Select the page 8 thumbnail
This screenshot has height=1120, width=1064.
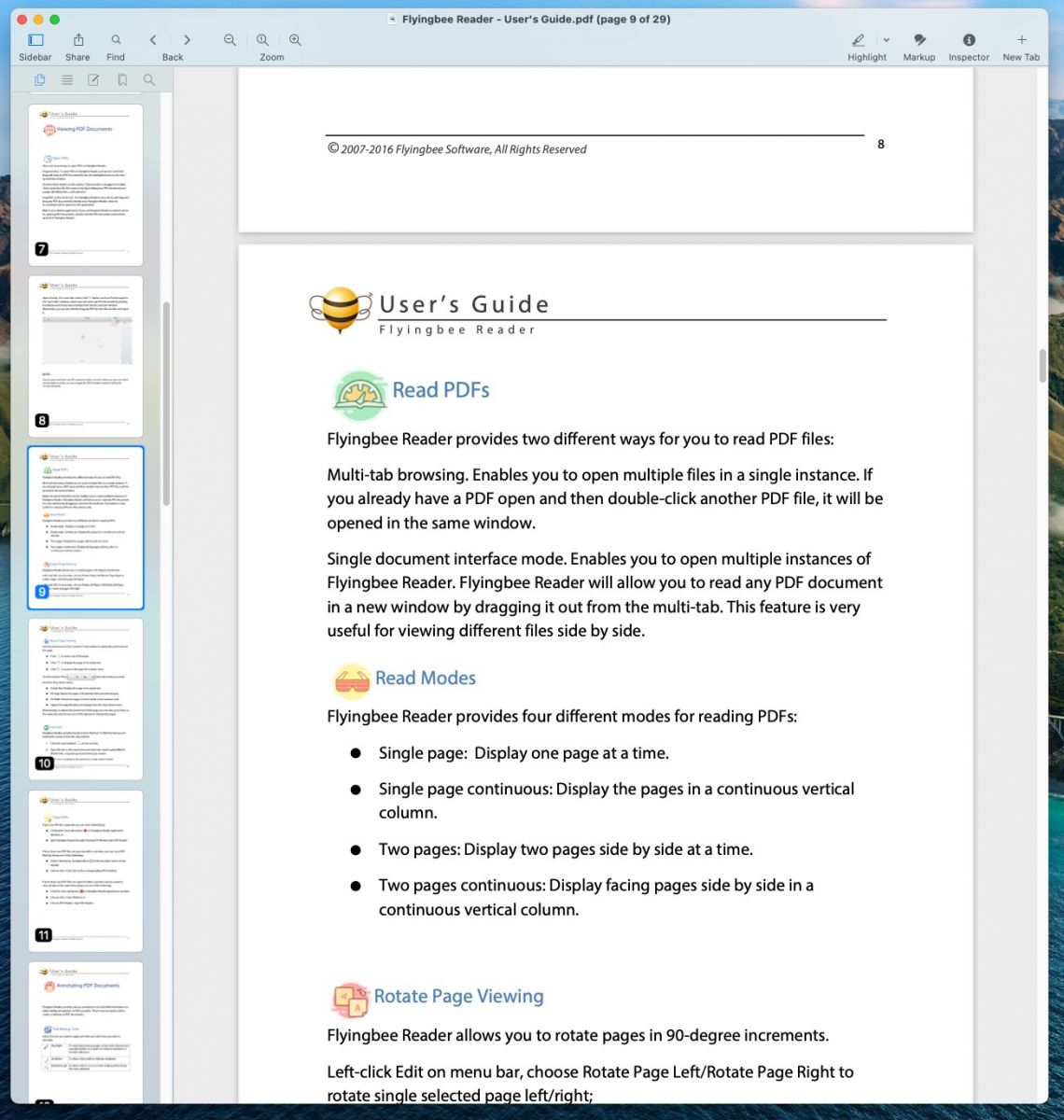[x=86, y=356]
